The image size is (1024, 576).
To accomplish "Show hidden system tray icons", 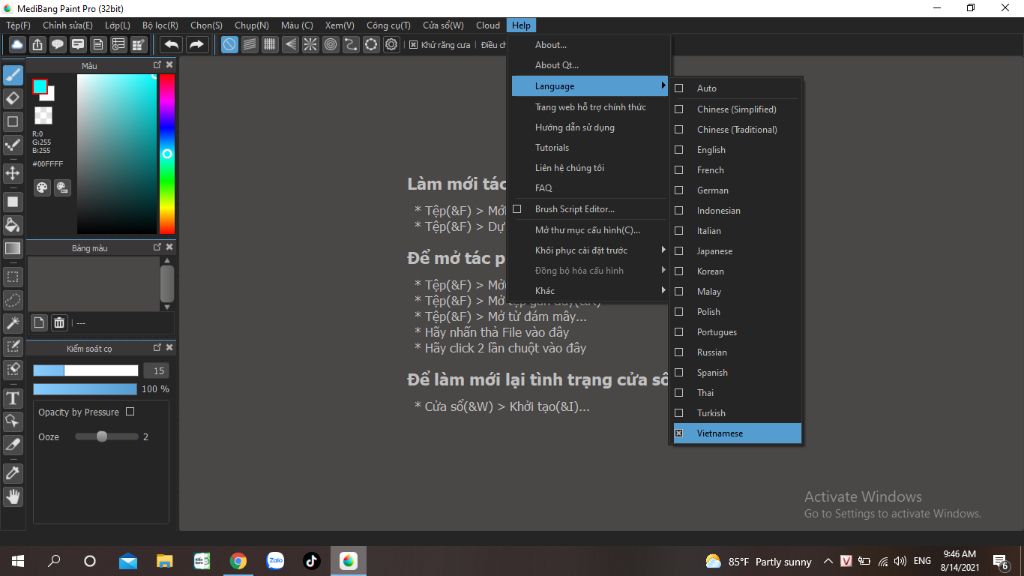I will pos(828,561).
